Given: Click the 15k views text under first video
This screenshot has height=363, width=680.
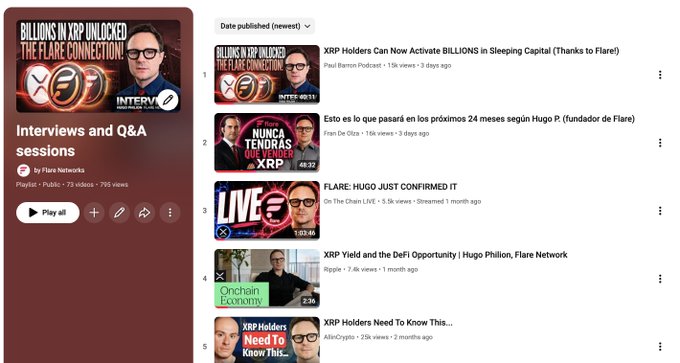Looking at the screenshot, I should pos(401,65).
